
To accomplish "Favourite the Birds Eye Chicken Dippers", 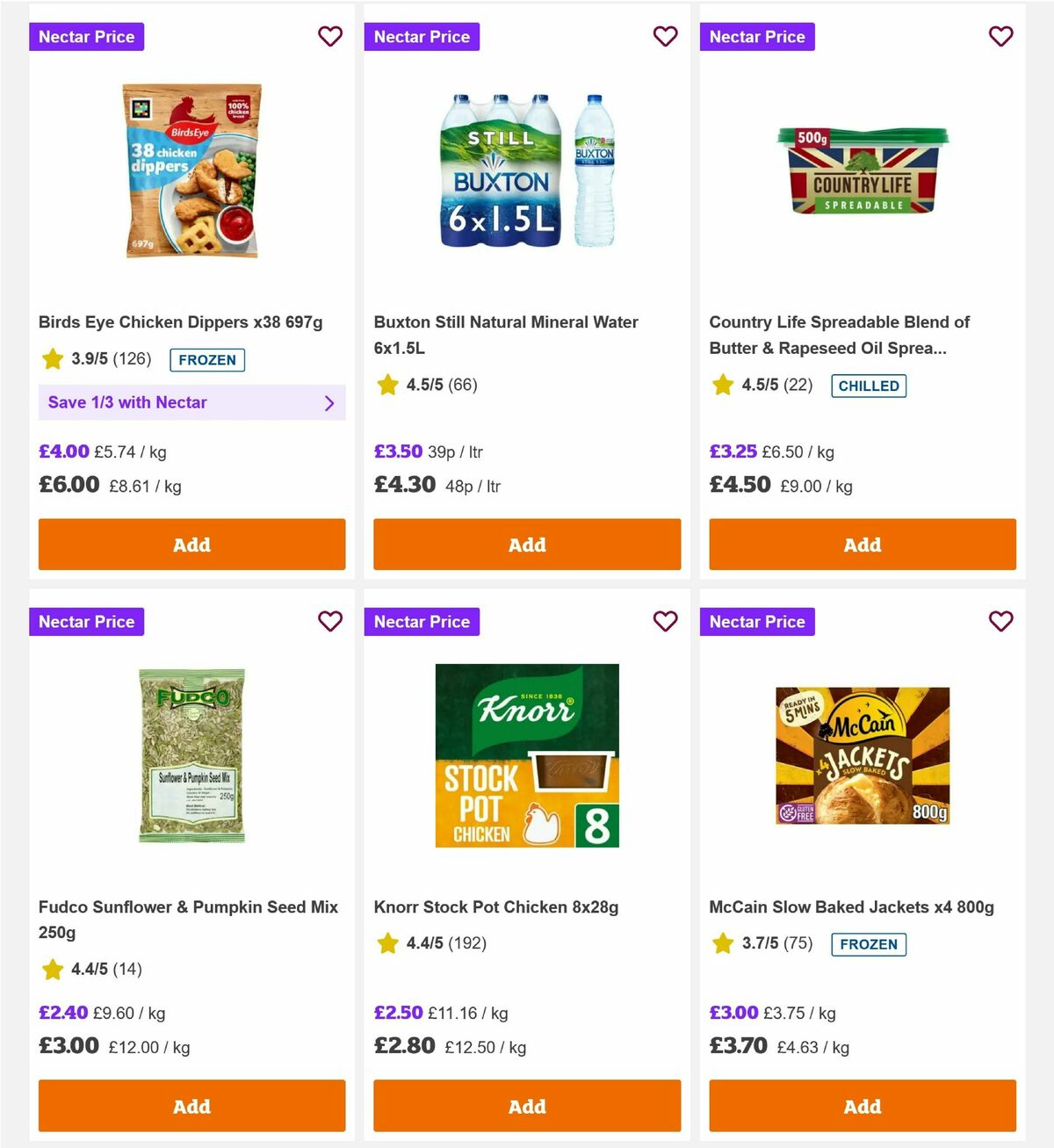I will coord(330,37).
